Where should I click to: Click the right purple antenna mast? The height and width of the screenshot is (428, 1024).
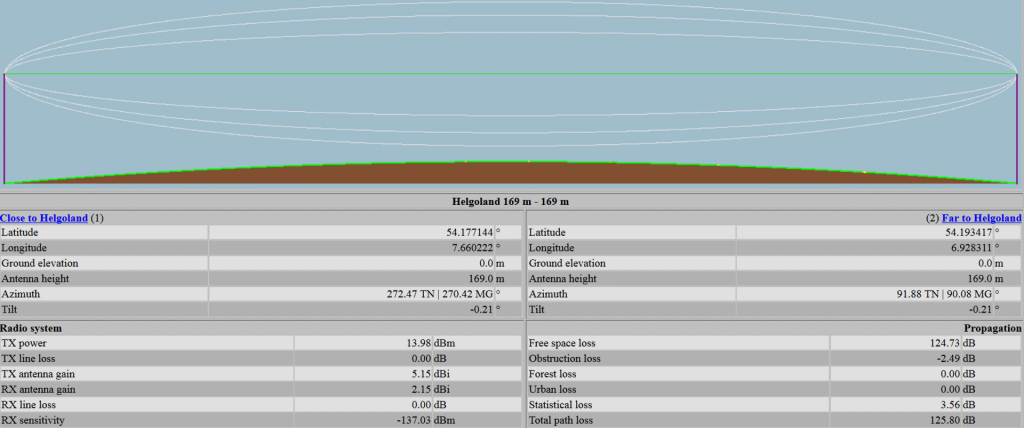tap(1017, 128)
